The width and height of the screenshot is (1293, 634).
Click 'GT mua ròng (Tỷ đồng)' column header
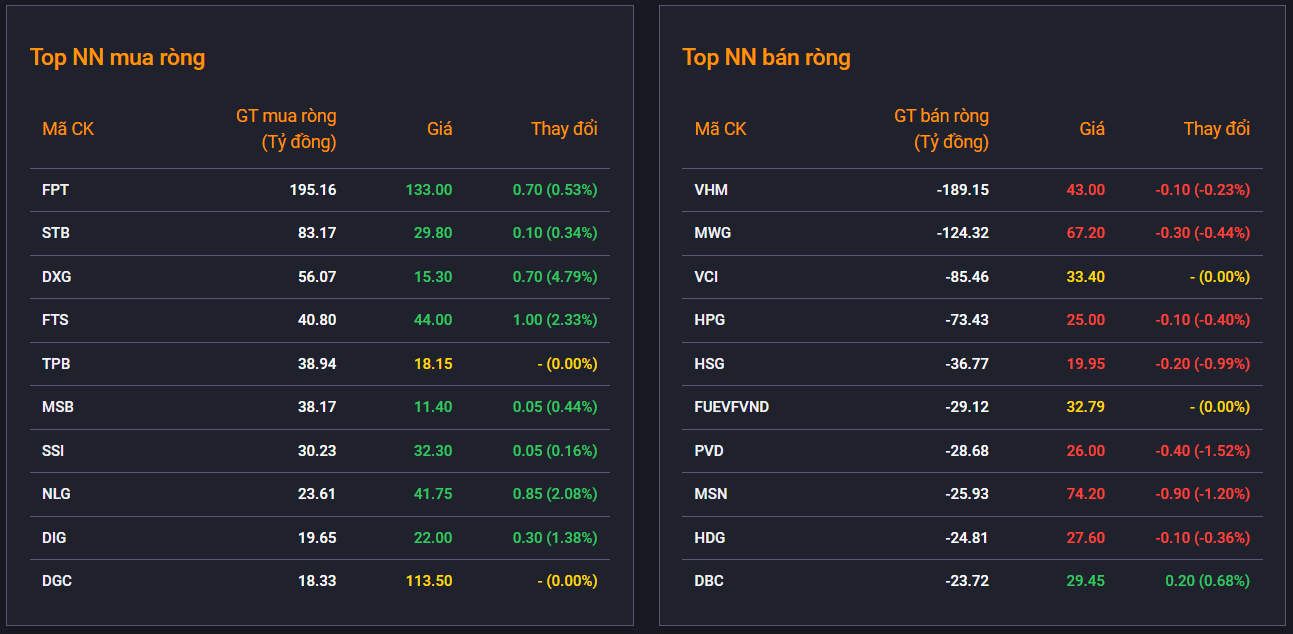[286, 129]
